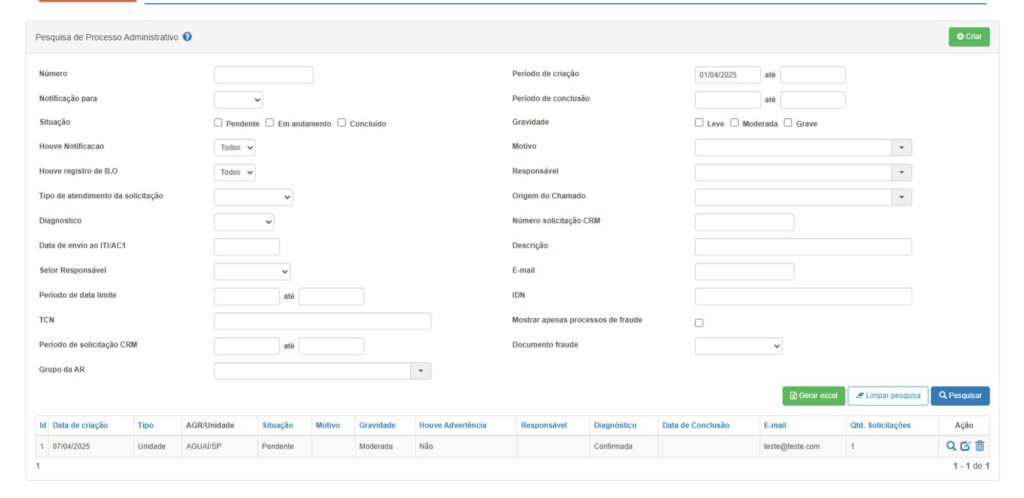The width and height of the screenshot is (1024, 498).
Task: Click the magnifier view icon in row
Action: click(x=952, y=446)
